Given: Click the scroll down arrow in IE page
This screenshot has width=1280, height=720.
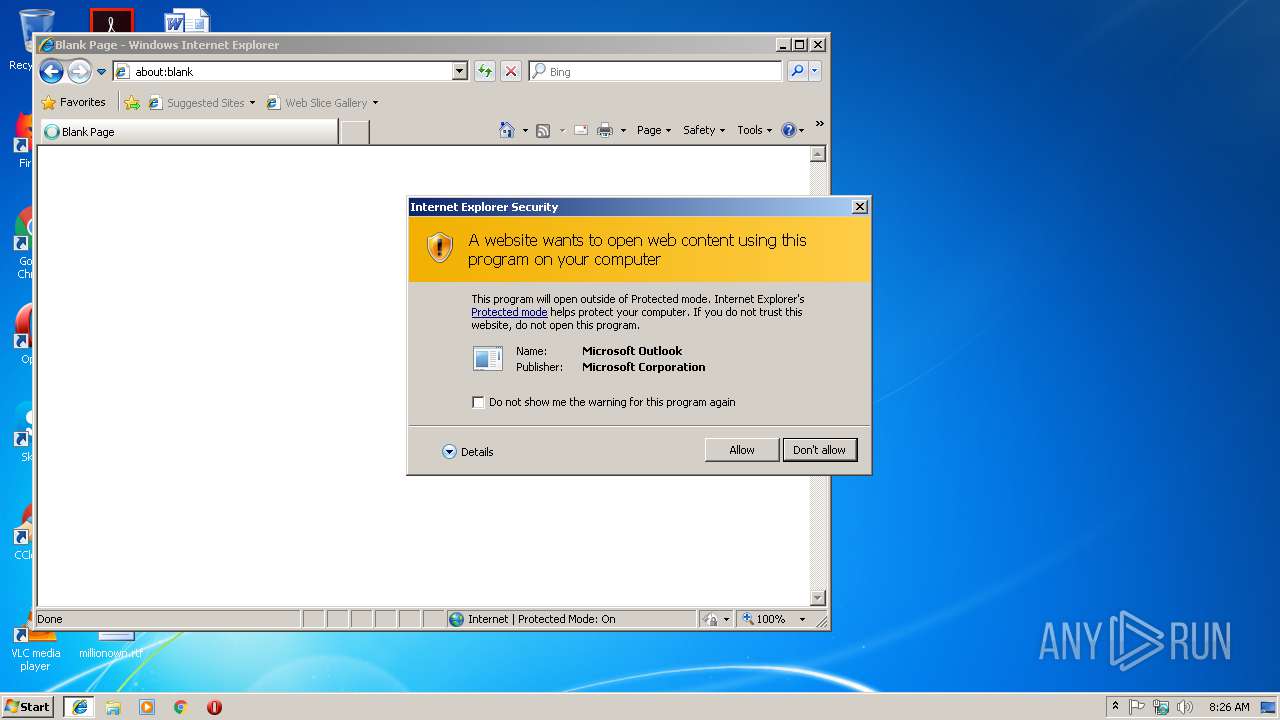Looking at the screenshot, I should pyautogui.click(x=818, y=598).
